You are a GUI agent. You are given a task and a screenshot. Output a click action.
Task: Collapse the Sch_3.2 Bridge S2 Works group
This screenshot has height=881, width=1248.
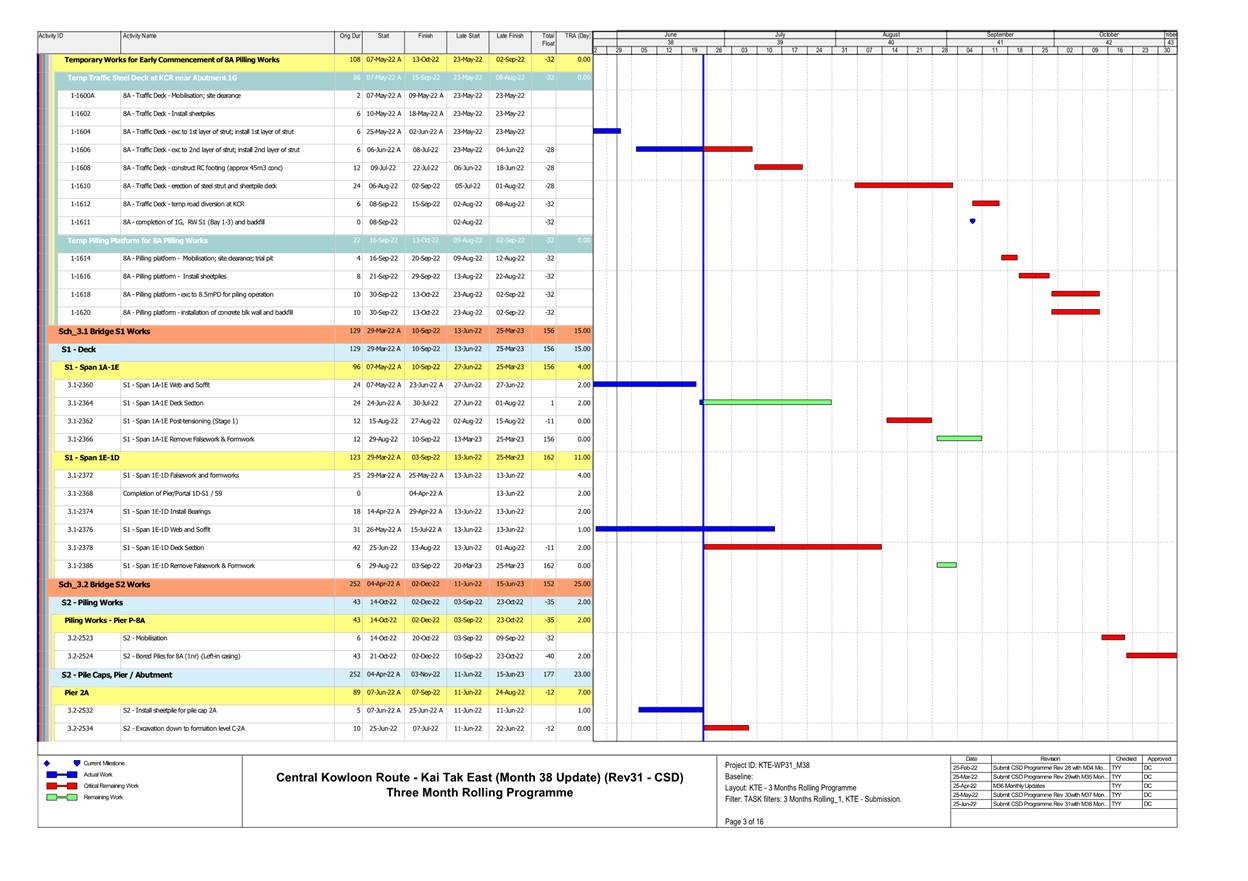pos(104,584)
